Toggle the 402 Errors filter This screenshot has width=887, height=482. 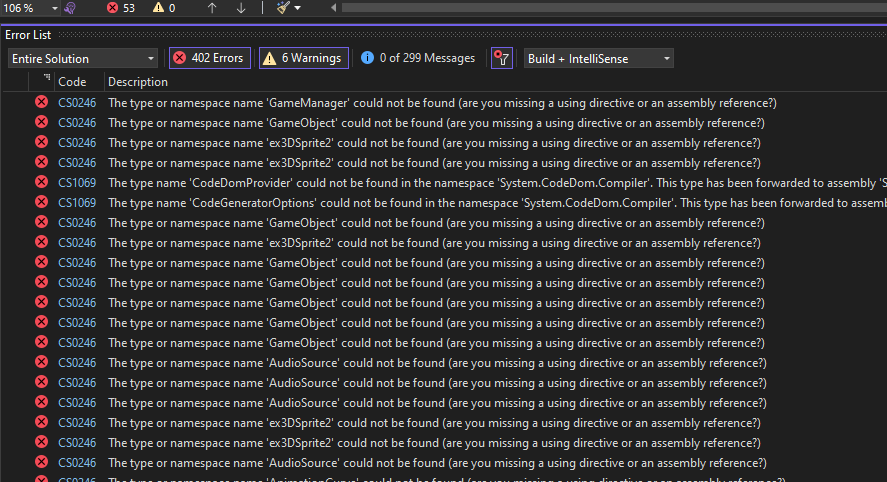pos(209,58)
